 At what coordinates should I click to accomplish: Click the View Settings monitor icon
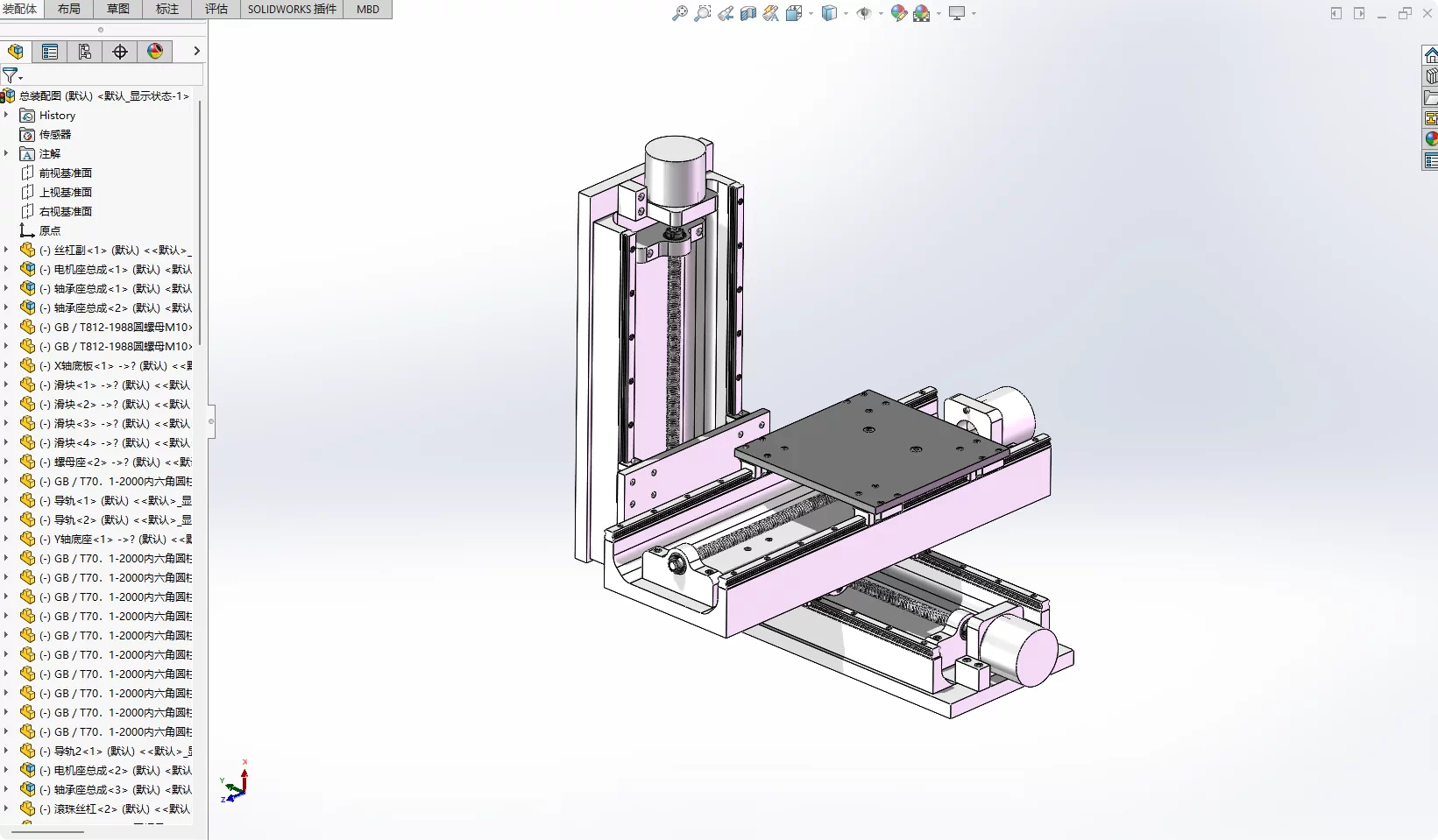point(957,13)
